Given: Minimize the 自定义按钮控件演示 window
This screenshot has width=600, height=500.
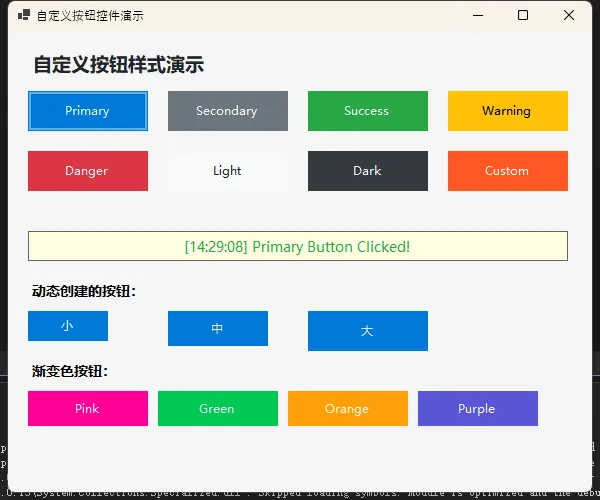Looking at the screenshot, I should (x=477, y=15).
